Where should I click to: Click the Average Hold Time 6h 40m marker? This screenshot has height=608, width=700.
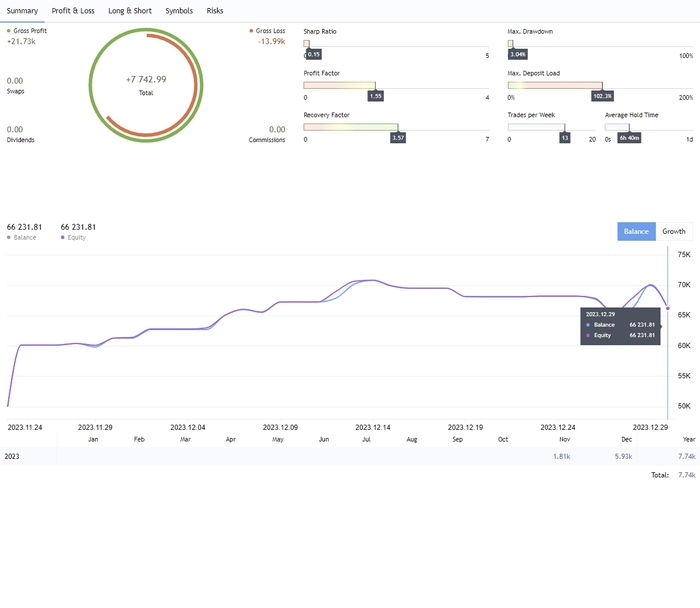(629, 138)
